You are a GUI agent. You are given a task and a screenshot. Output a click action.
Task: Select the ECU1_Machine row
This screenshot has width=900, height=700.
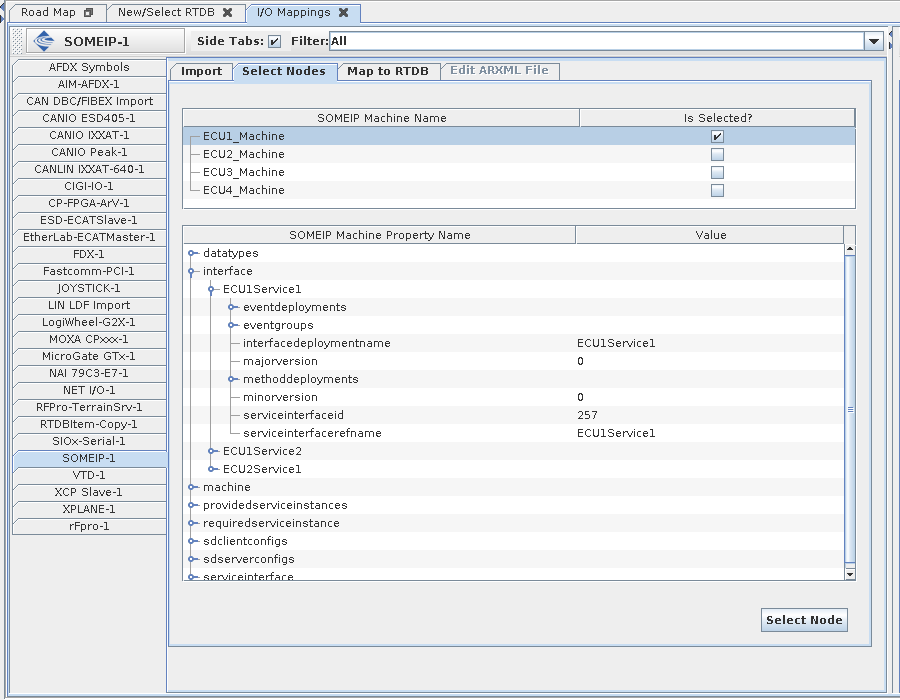519,137
